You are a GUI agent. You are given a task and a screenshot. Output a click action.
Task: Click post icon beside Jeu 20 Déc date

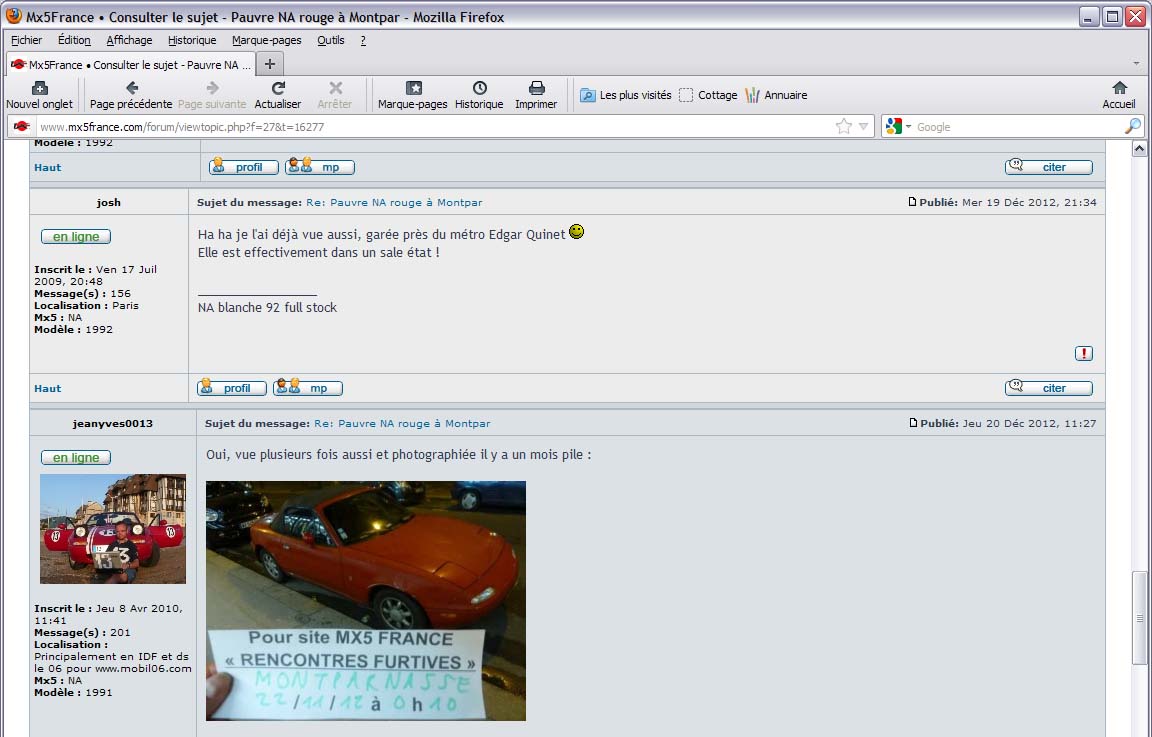[x=913, y=423]
